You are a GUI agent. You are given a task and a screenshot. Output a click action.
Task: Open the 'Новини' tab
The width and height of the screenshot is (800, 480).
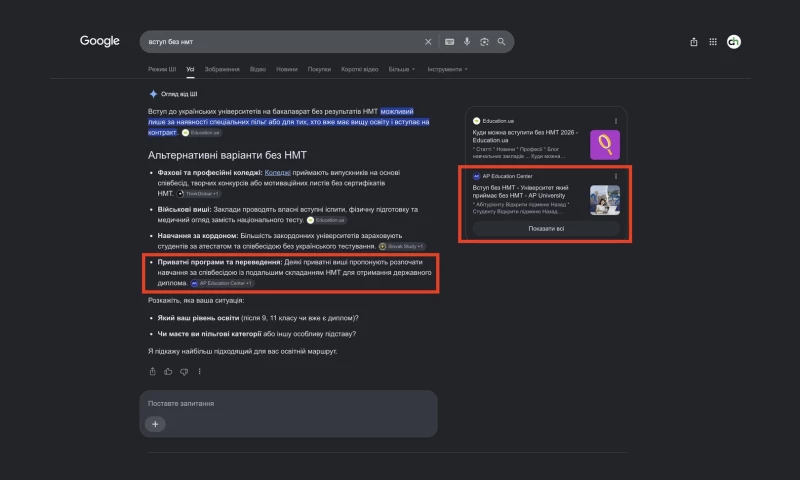click(287, 69)
